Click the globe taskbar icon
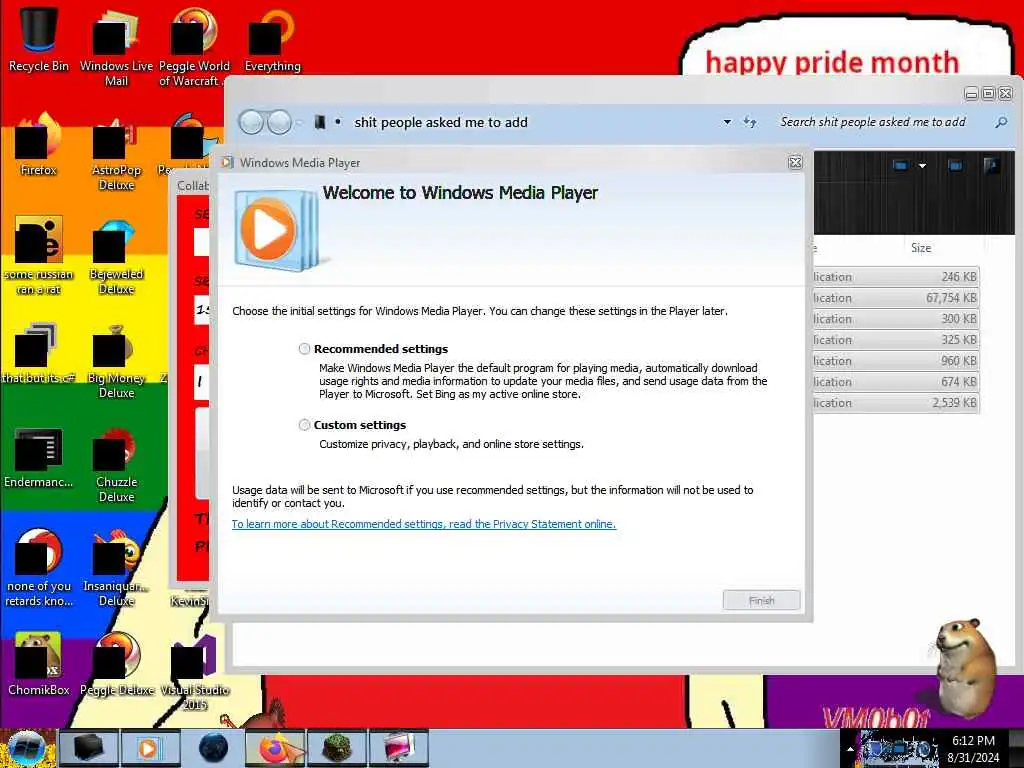 [213, 748]
